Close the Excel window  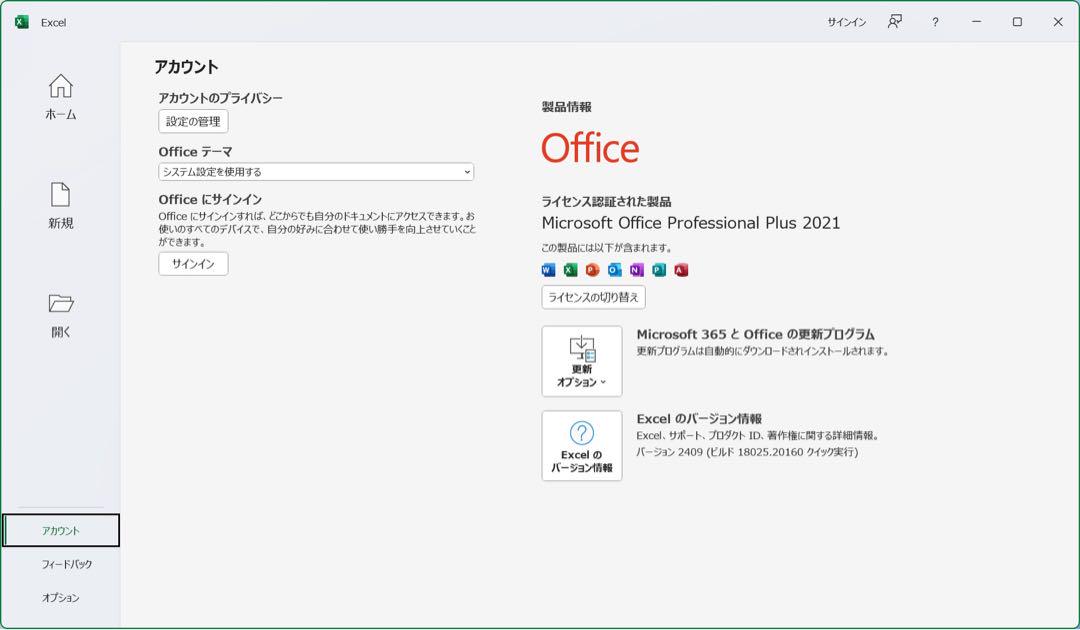click(1058, 22)
